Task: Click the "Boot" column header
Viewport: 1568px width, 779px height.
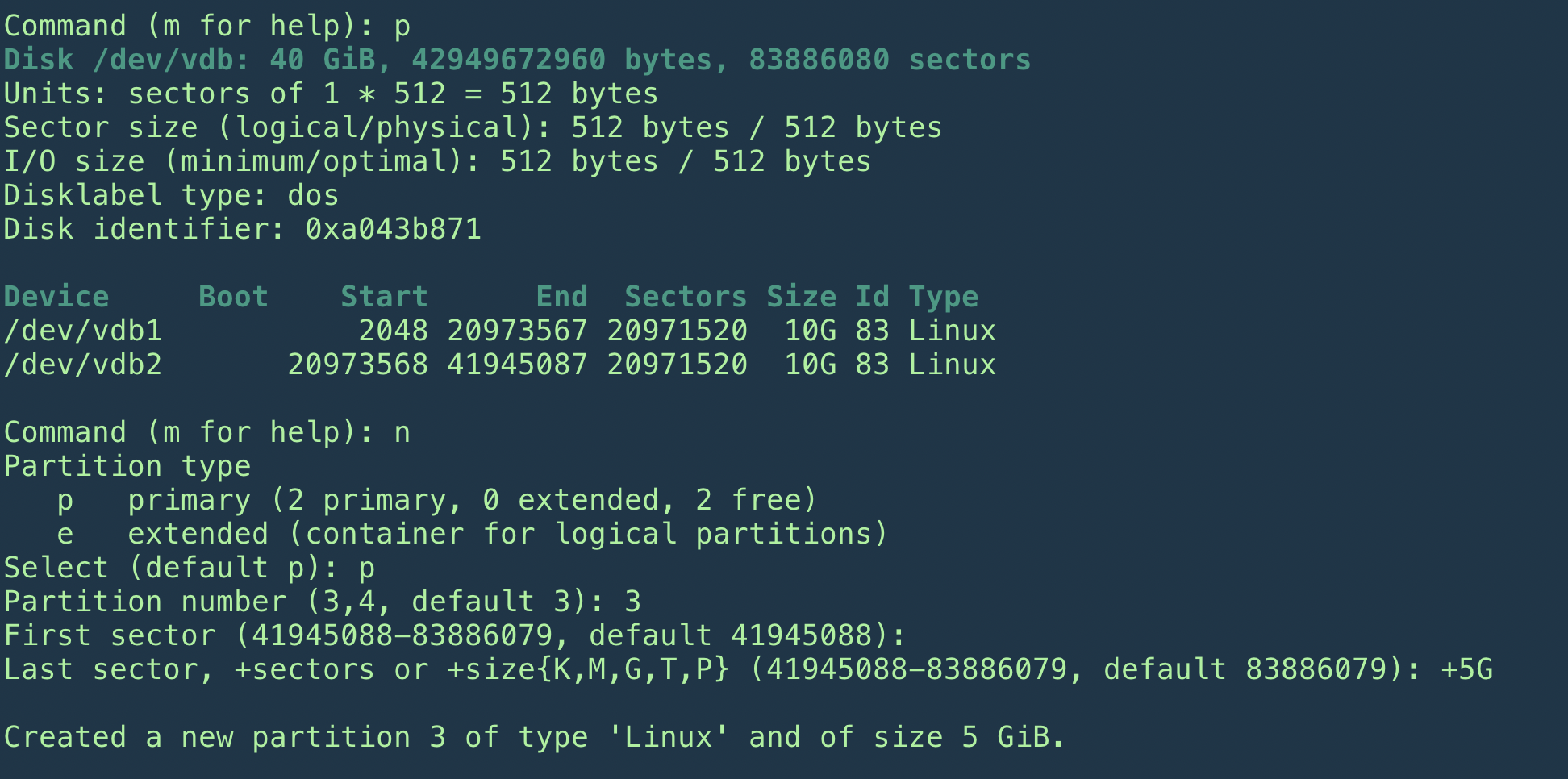Action: 233,297
